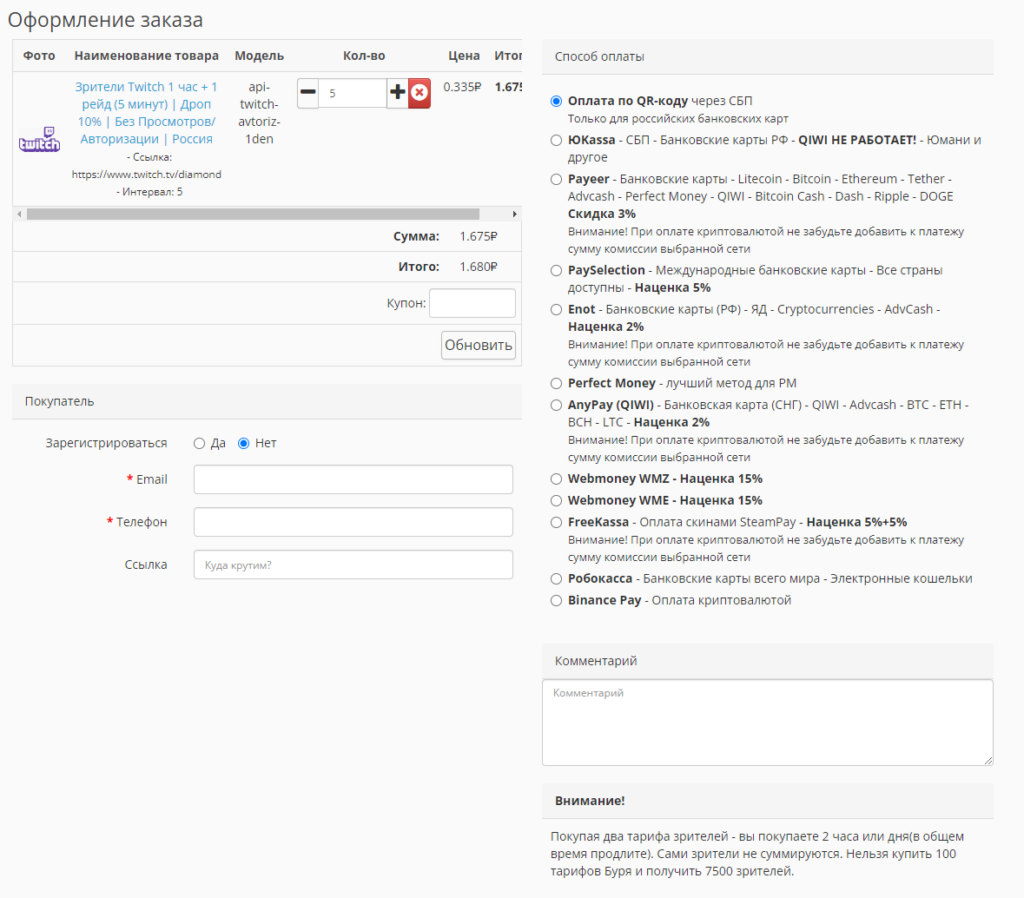Click the Кол-во column header

364,56
